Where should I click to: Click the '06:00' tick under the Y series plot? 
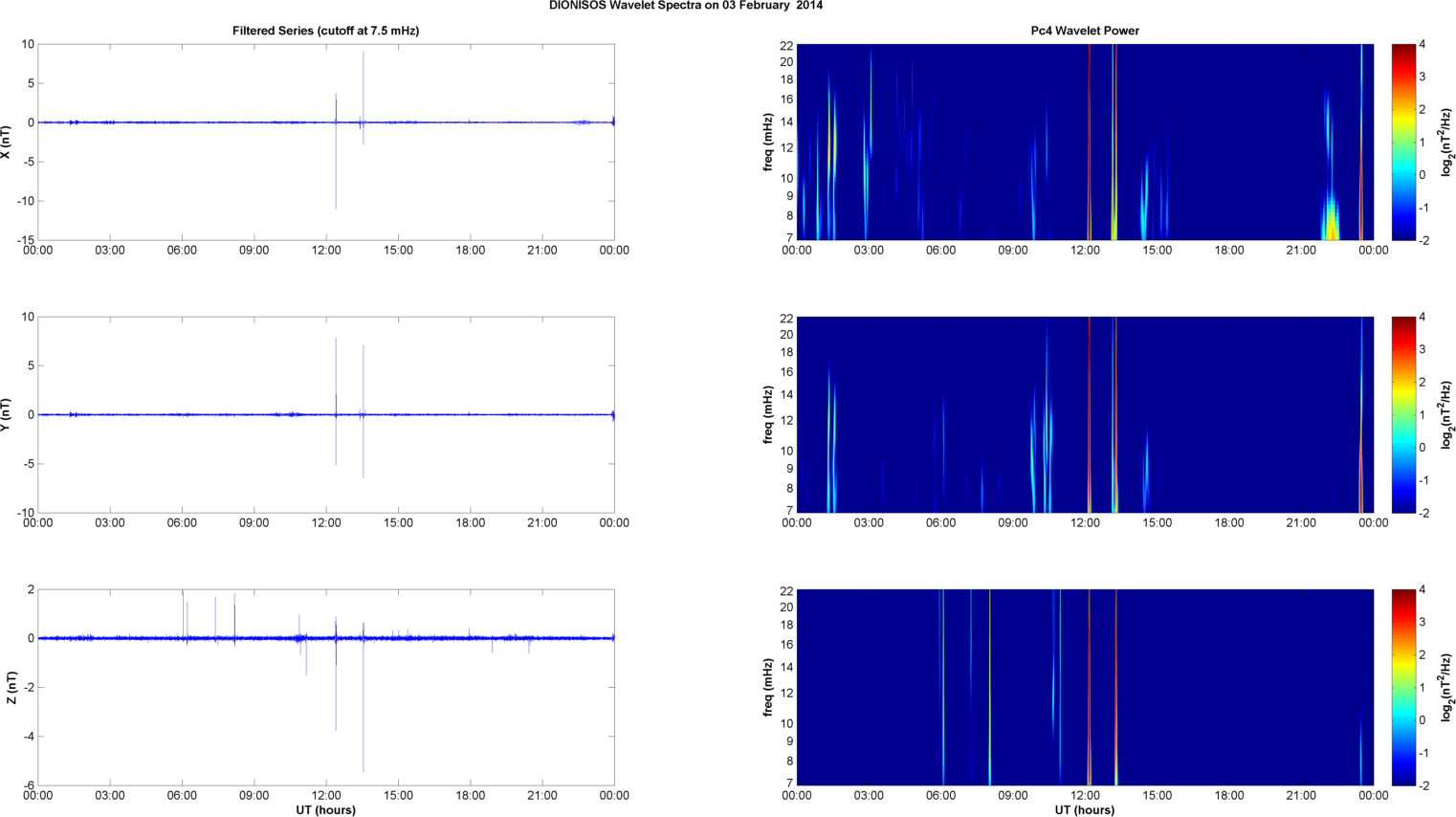coord(182,523)
